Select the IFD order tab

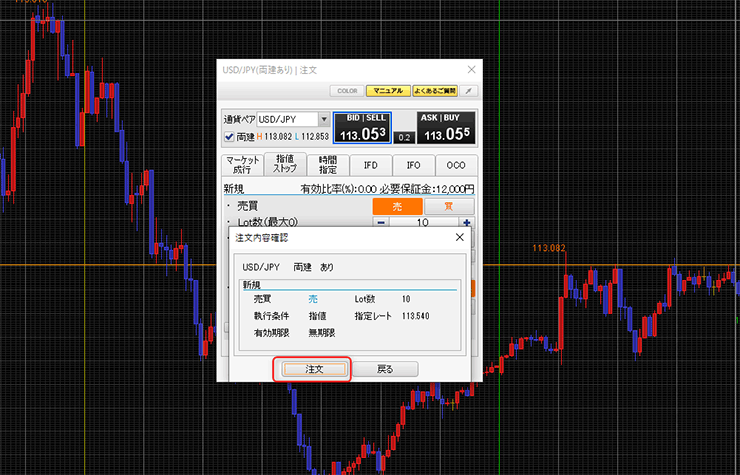(x=370, y=165)
